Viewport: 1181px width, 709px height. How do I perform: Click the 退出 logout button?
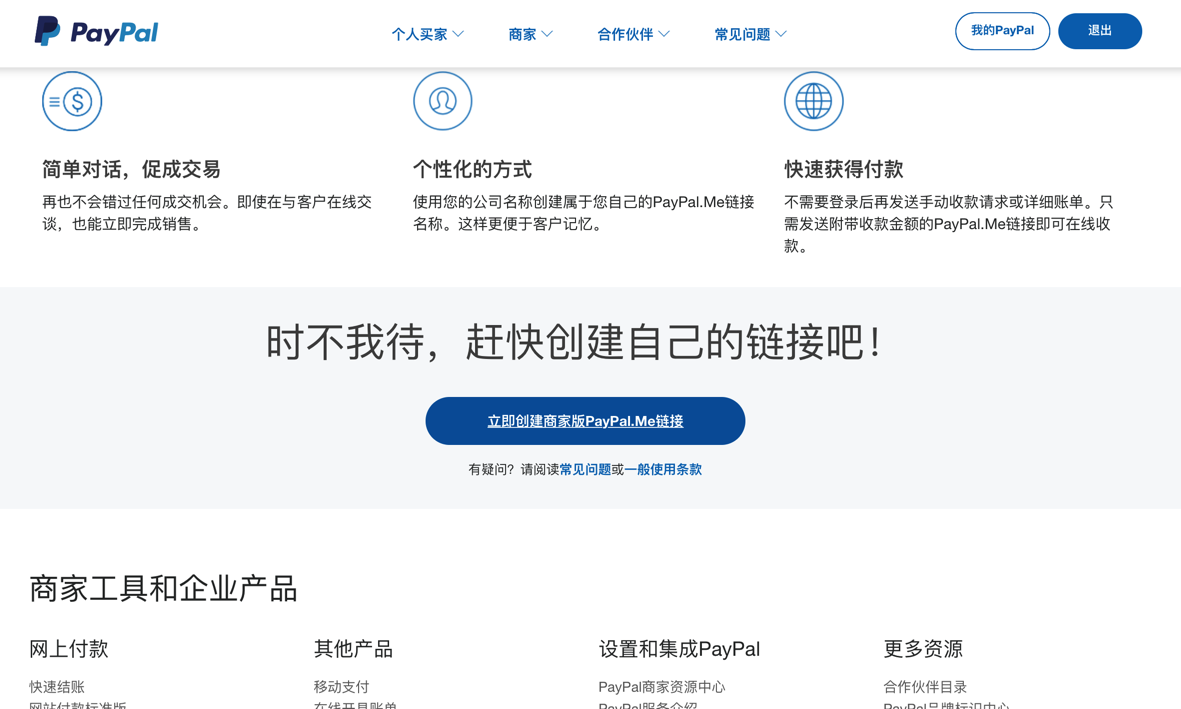click(1100, 31)
